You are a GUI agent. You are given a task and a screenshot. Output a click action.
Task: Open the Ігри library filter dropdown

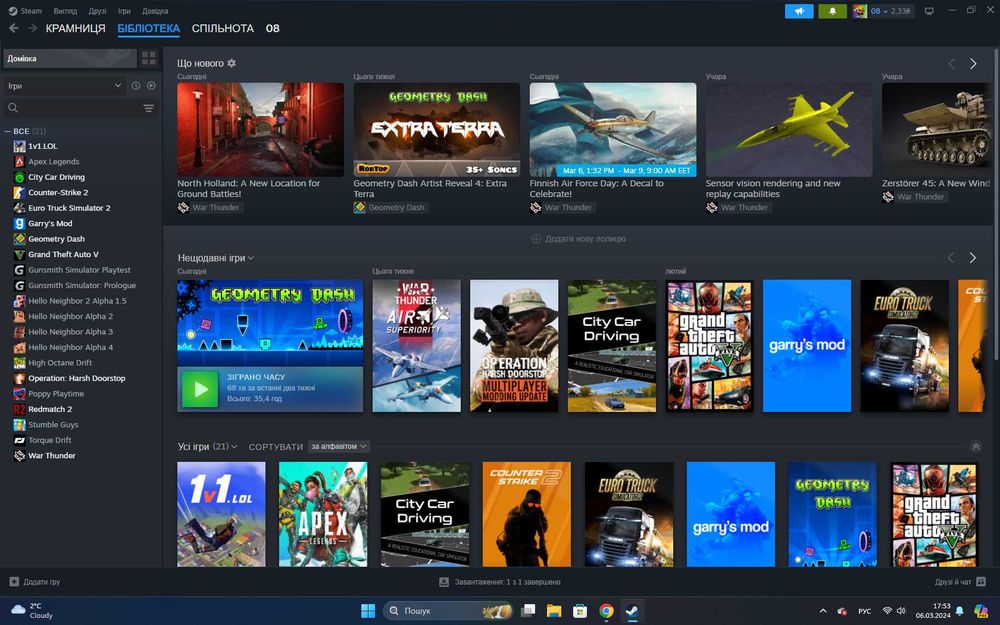coord(64,85)
